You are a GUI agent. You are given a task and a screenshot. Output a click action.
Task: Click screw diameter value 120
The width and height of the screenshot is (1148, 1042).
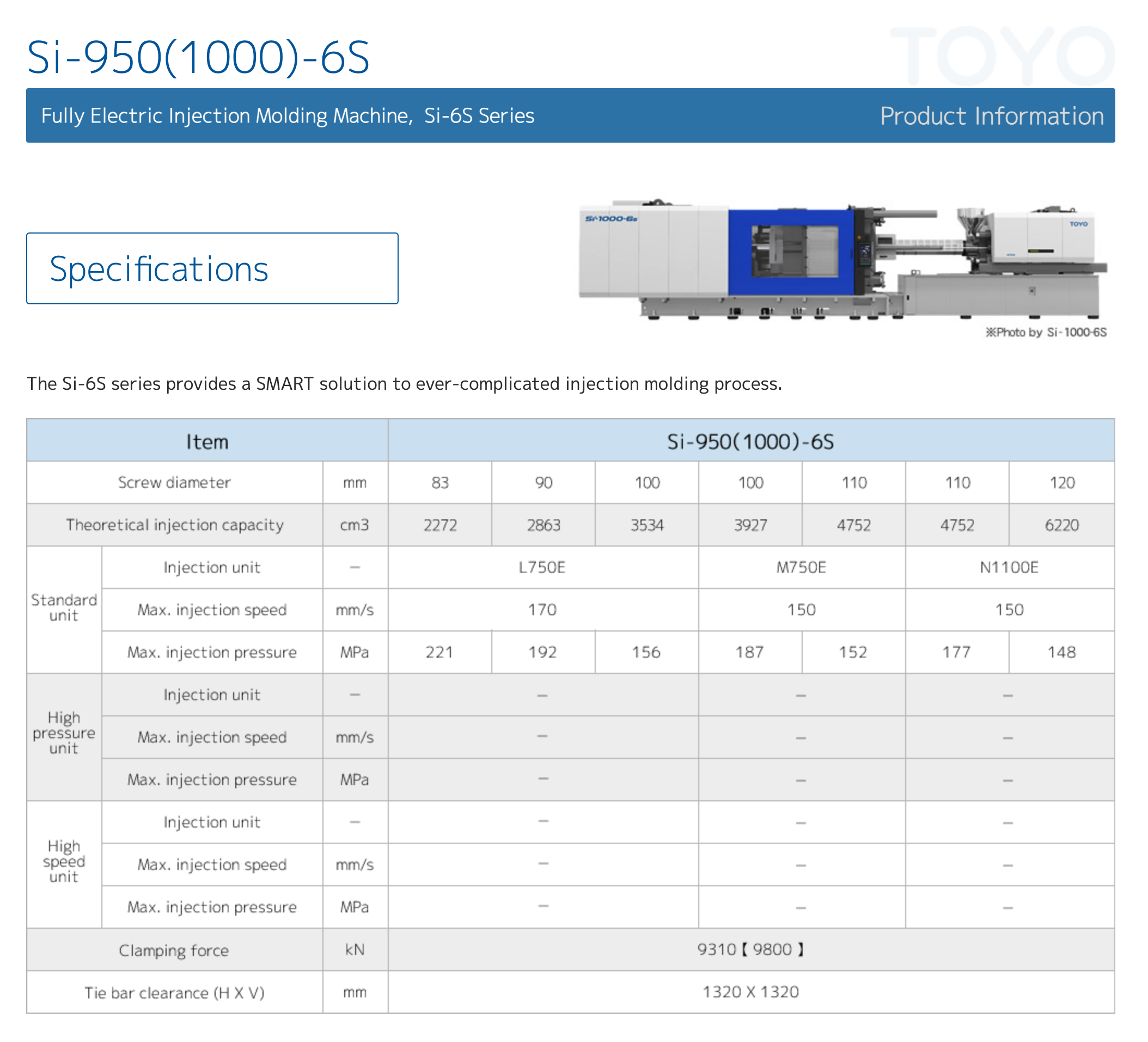pos(1061,483)
